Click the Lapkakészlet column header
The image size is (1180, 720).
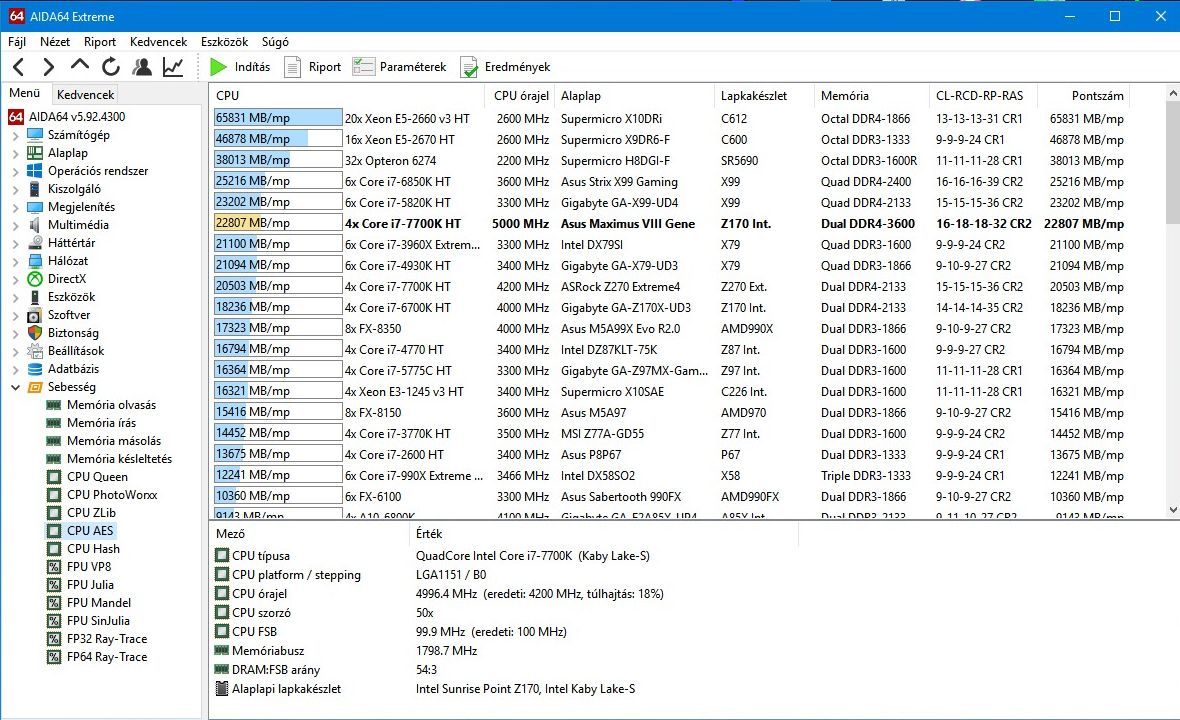click(x=763, y=96)
